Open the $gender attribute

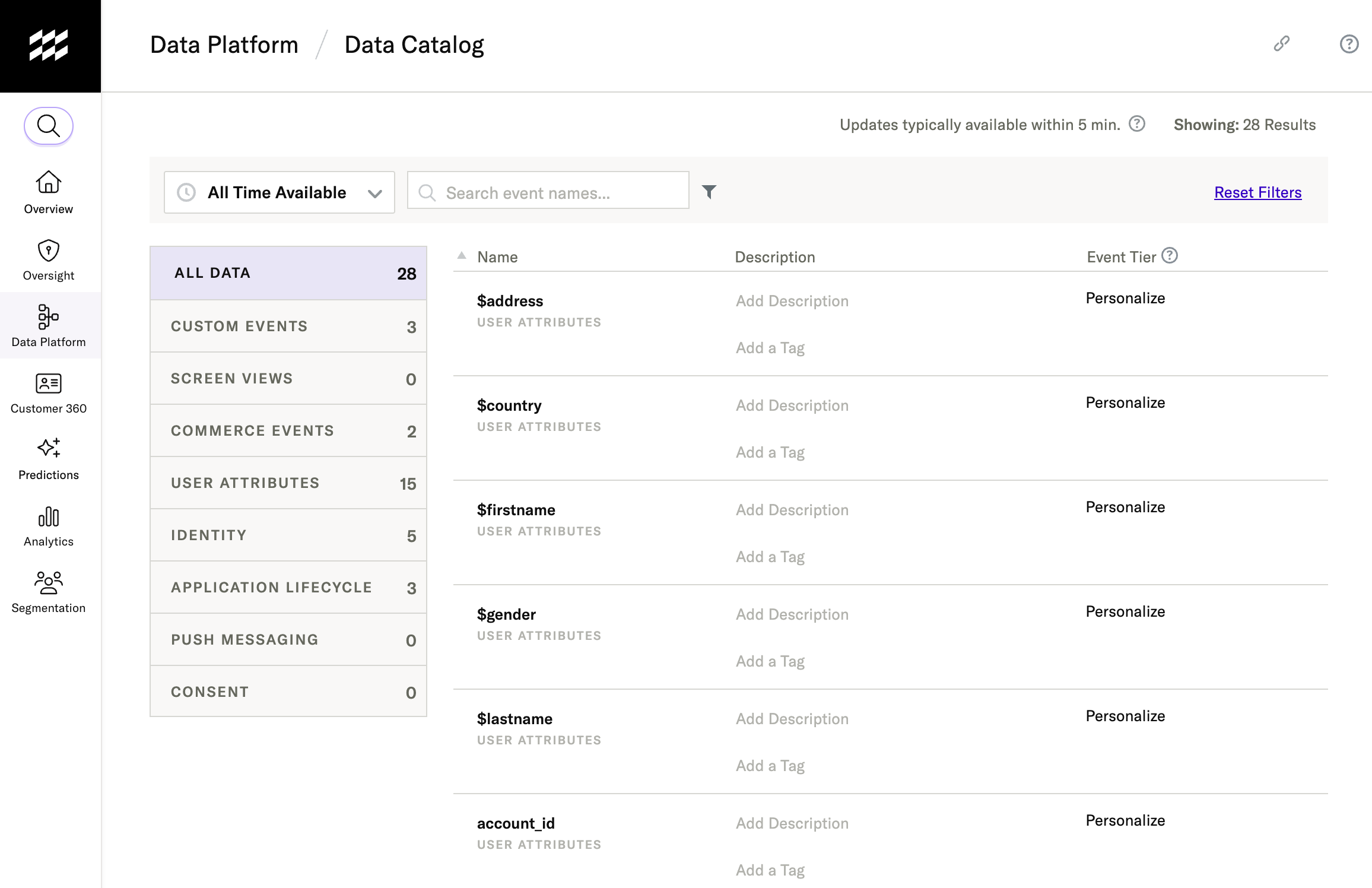click(x=506, y=614)
